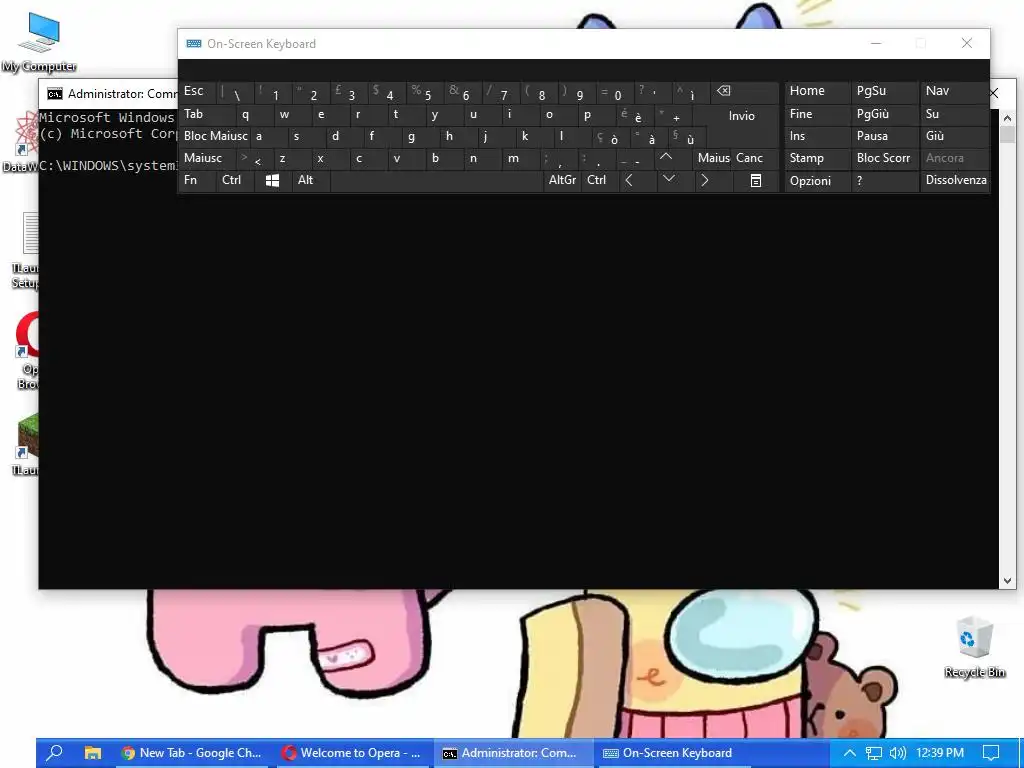Tap the Fine end key
This screenshot has height=768, width=1024.
click(x=817, y=114)
